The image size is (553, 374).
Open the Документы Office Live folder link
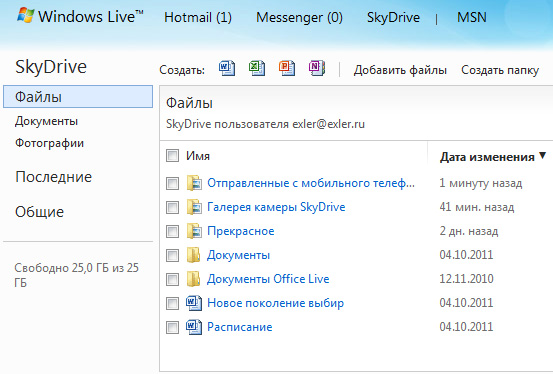click(x=268, y=279)
